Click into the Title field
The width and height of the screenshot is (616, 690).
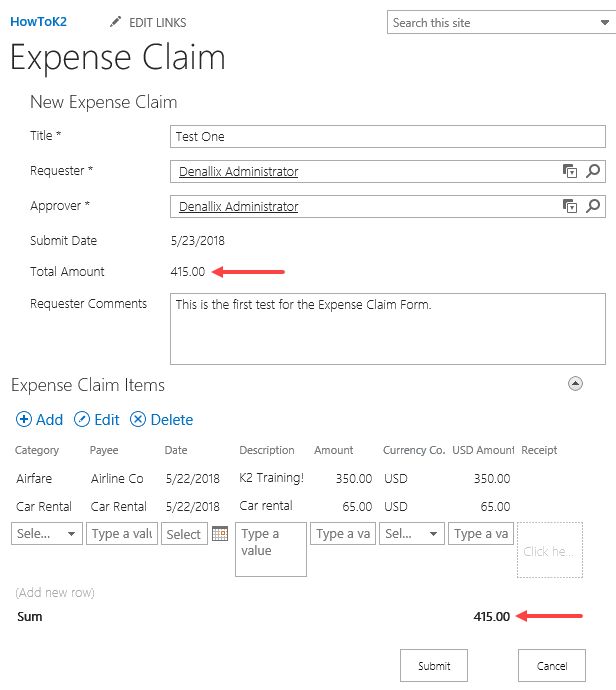[x=388, y=136]
